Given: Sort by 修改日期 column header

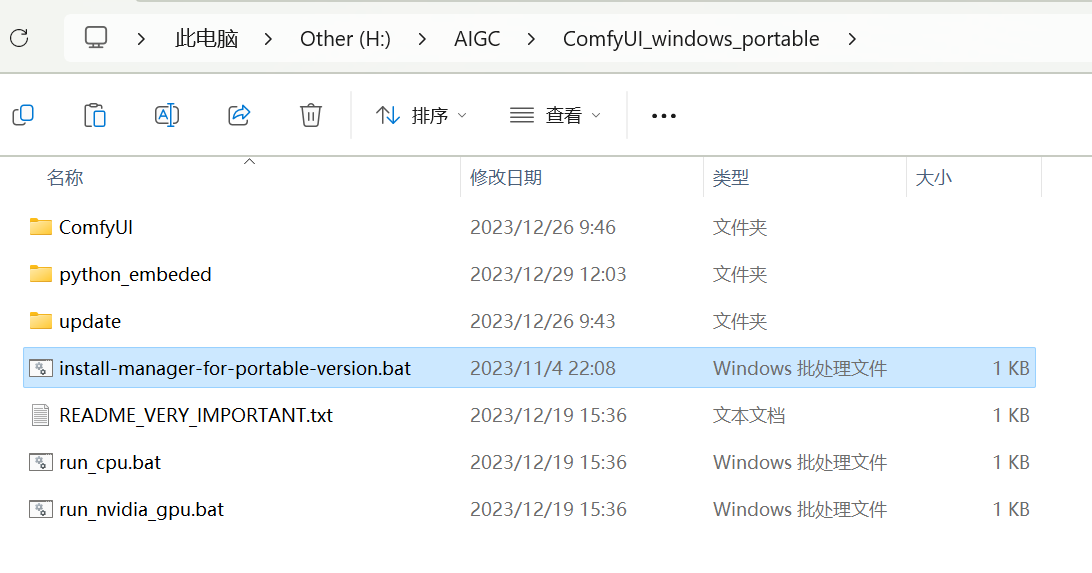Looking at the screenshot, I should (506, 178).
